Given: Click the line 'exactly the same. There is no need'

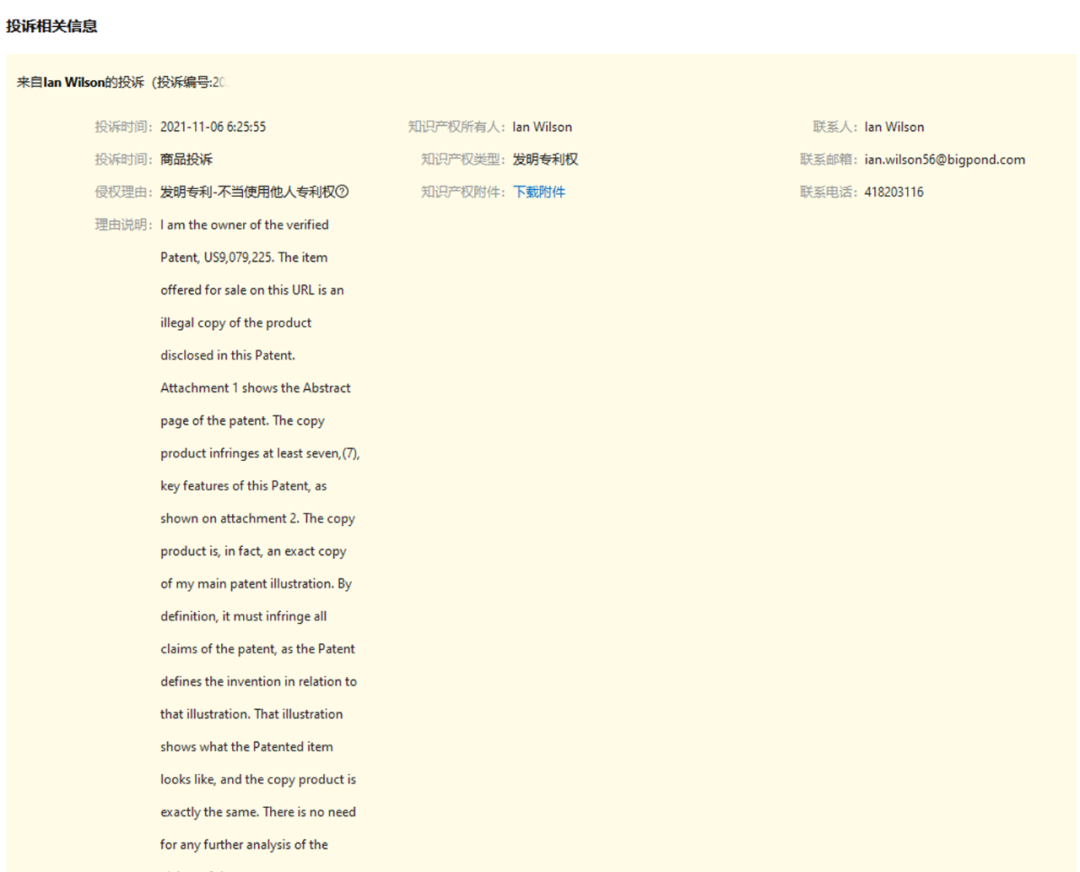Looking at the screenshot, I should (258, 812).
